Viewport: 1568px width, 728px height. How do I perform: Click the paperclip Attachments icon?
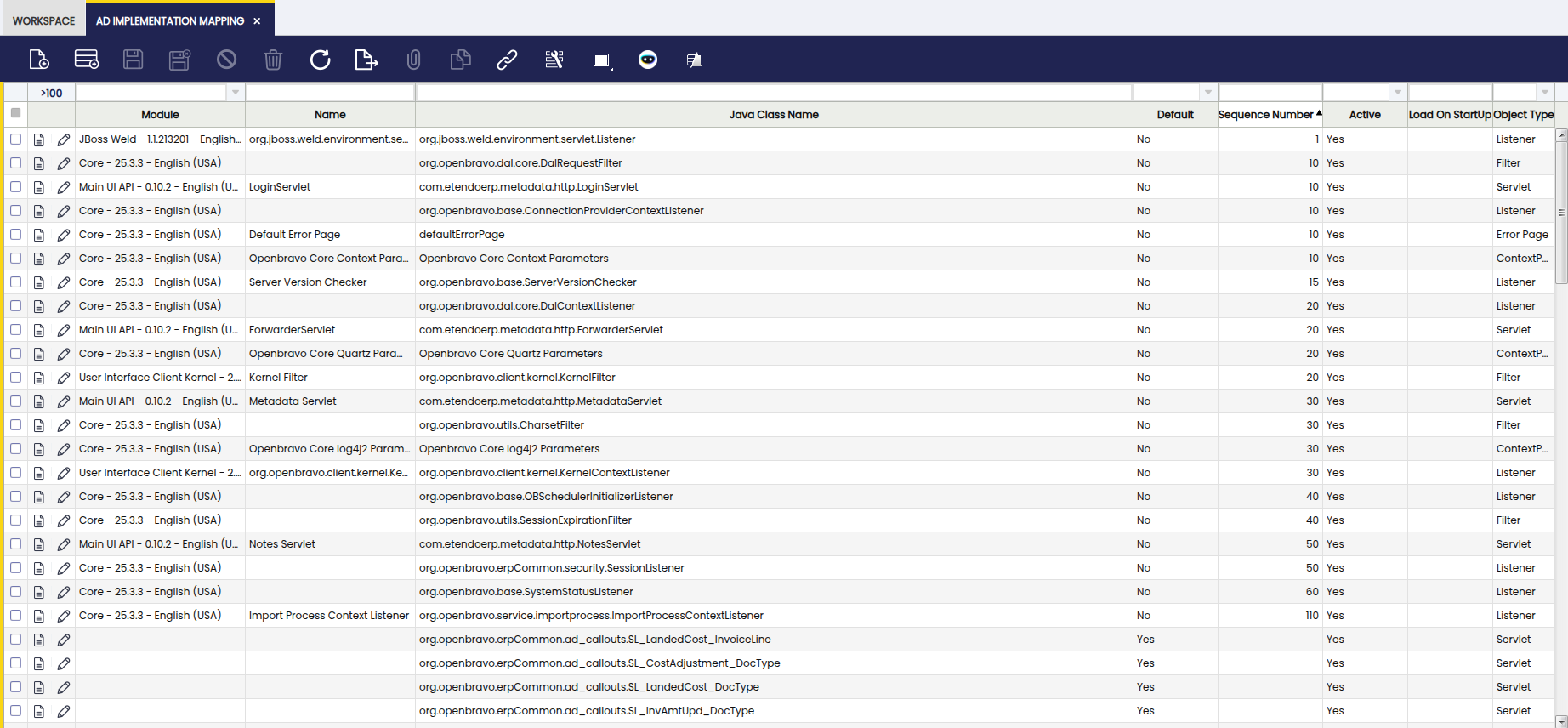tap(413, 60)
